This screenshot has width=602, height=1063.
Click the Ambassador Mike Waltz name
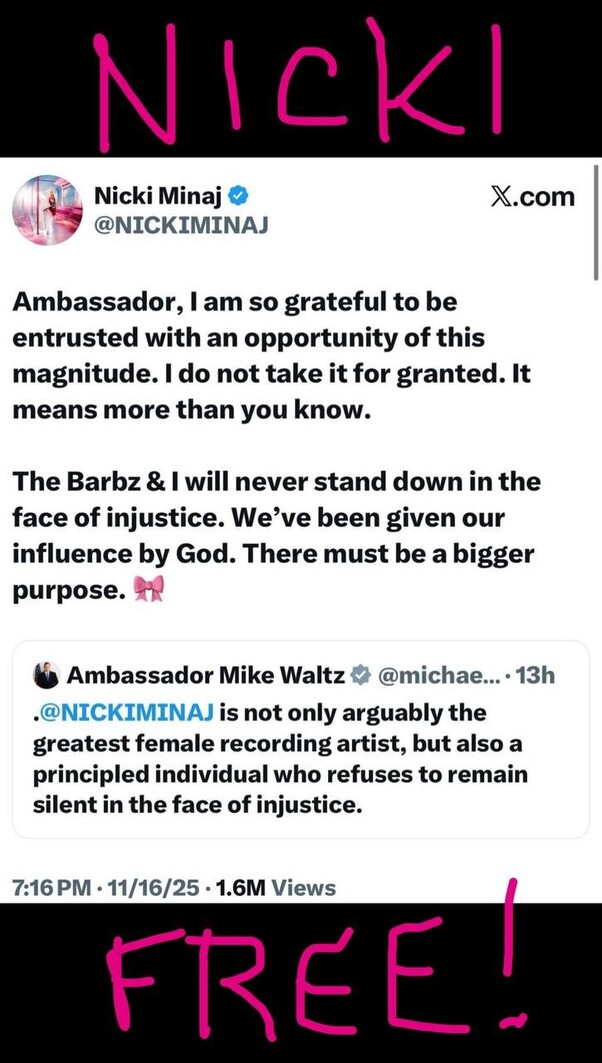pos(204,676)
